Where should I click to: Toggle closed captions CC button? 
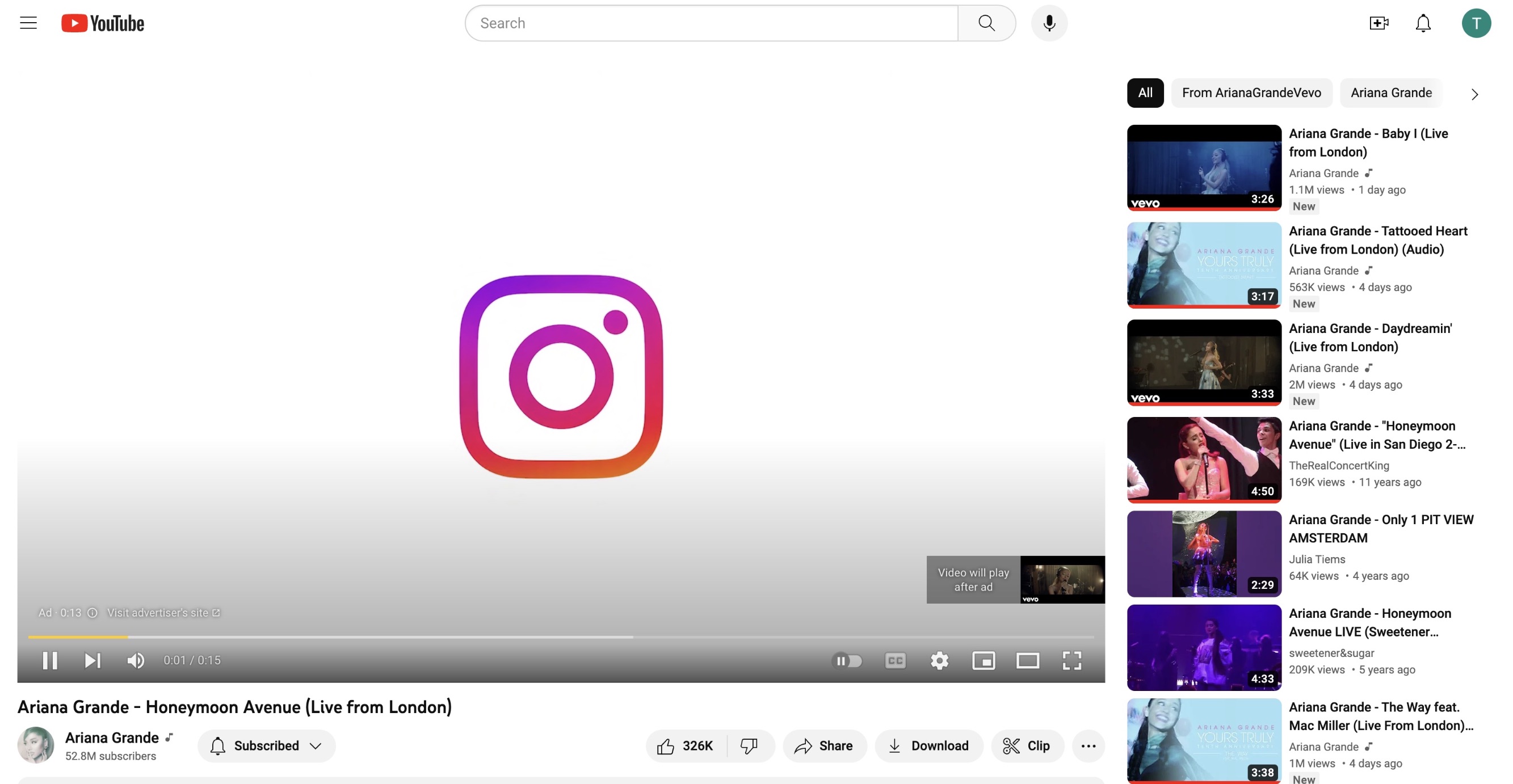(895, 661)
